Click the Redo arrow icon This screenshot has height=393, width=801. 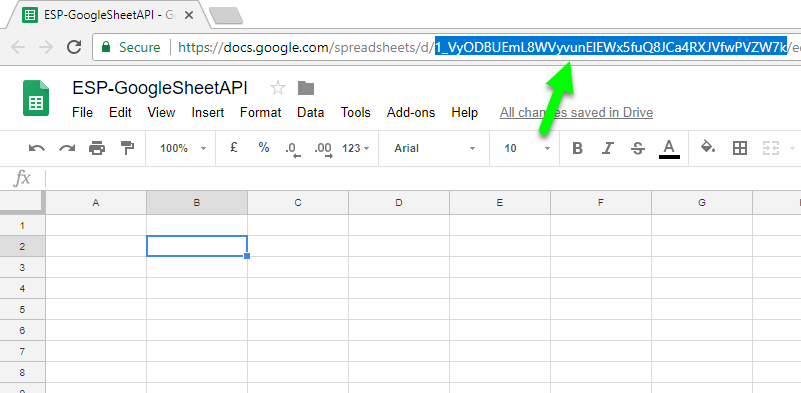pyautogui.click(x=67, y=149)
